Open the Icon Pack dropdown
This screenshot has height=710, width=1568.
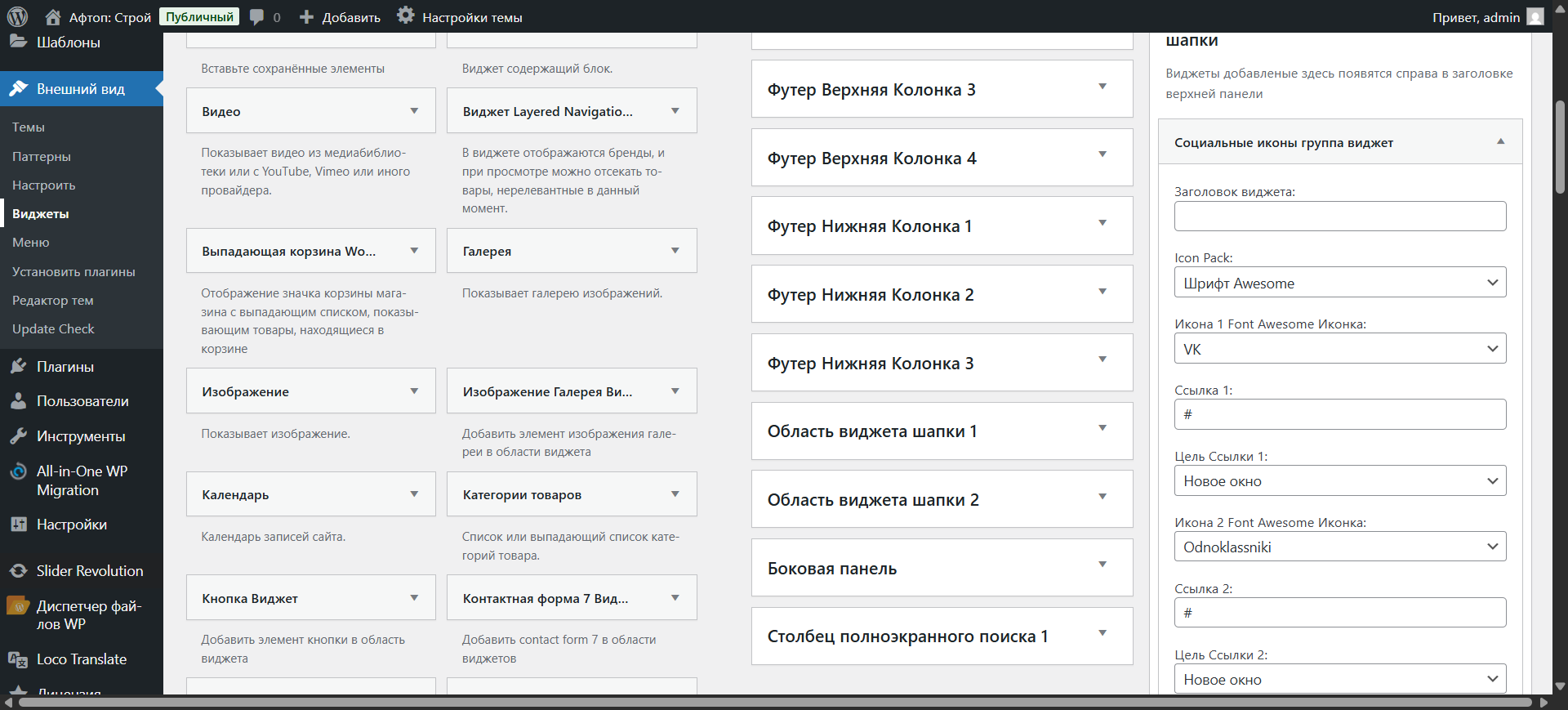pos(1339,283)
